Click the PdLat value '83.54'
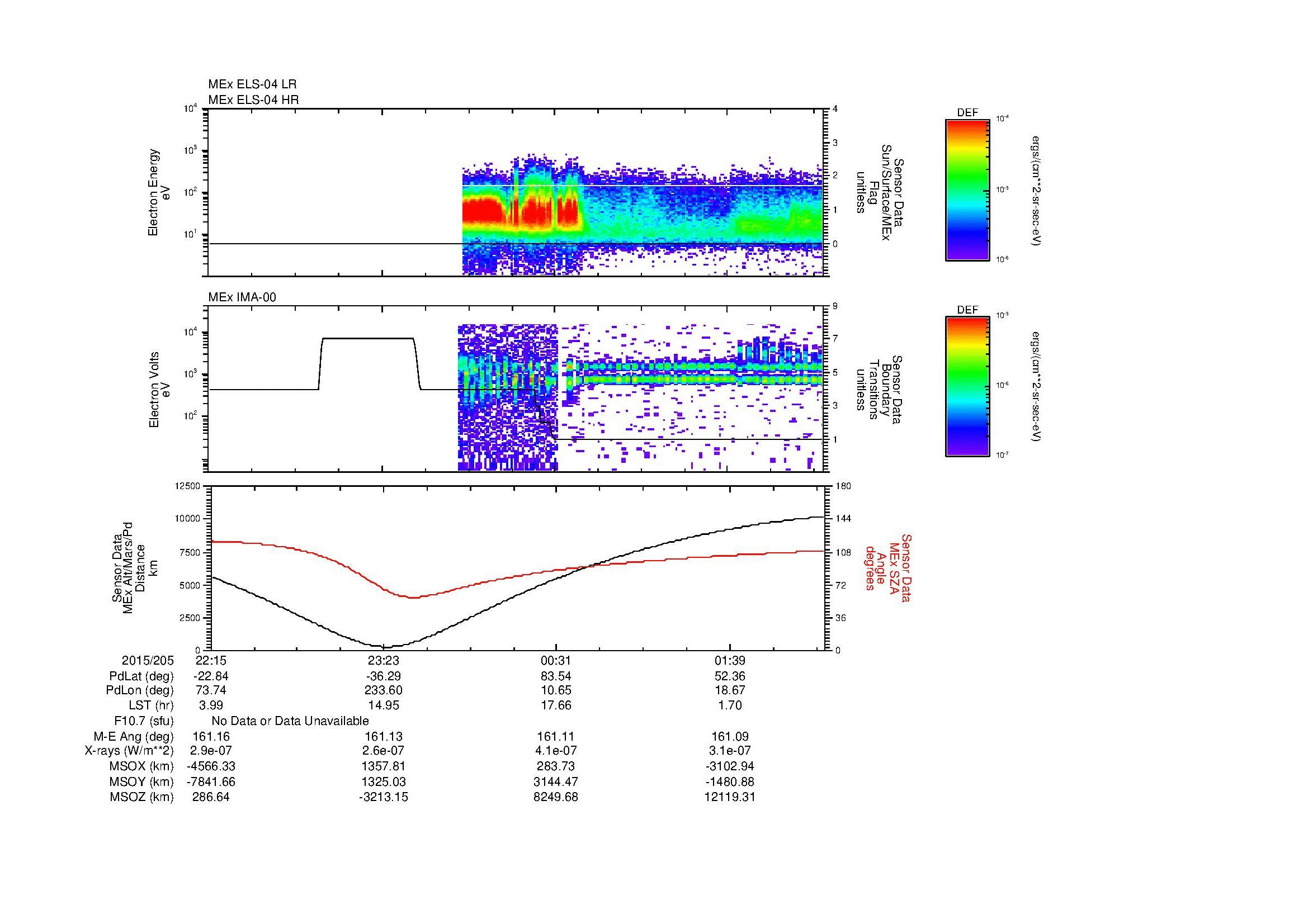1308x924 pixels. (x=556, y=676)
